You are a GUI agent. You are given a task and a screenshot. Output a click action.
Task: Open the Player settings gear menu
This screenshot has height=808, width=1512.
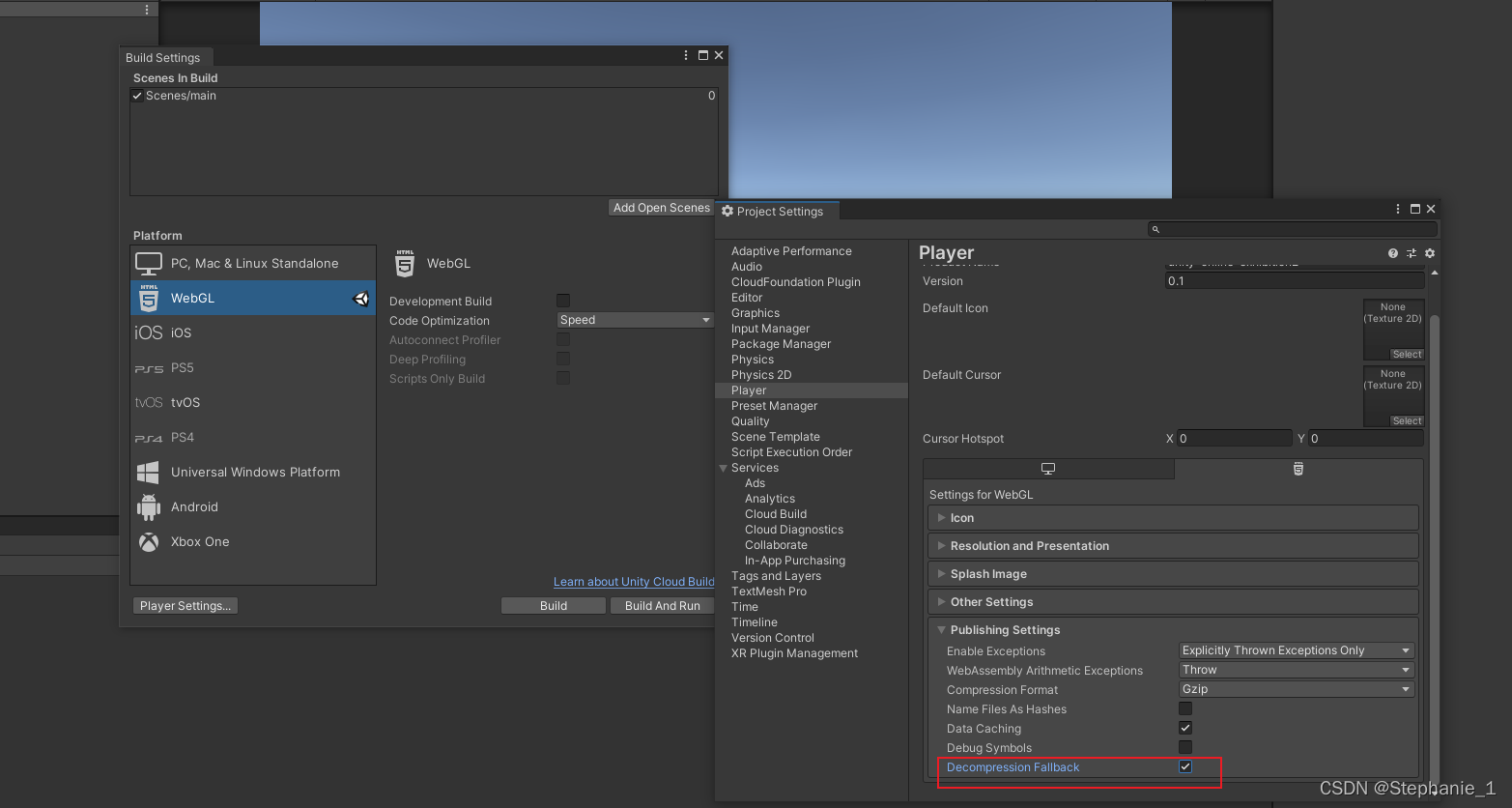click(x=1429, y=252)
